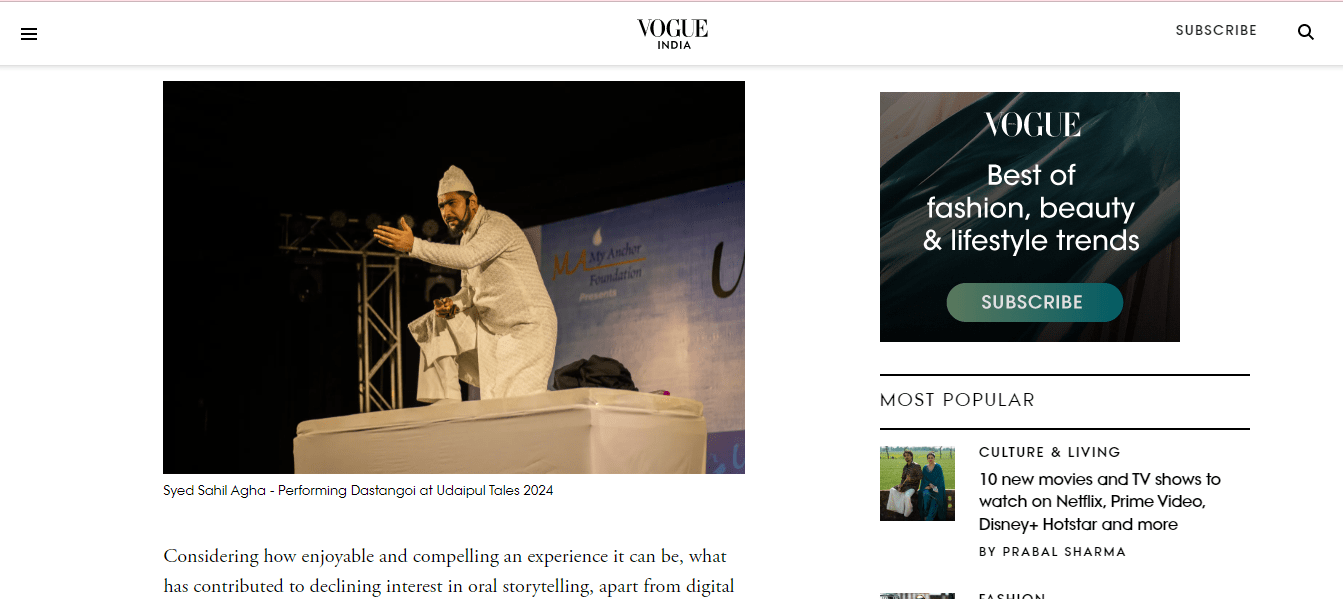
Task: Open the partially visible FASHION category link
Action: click(x=1012, y=595)
